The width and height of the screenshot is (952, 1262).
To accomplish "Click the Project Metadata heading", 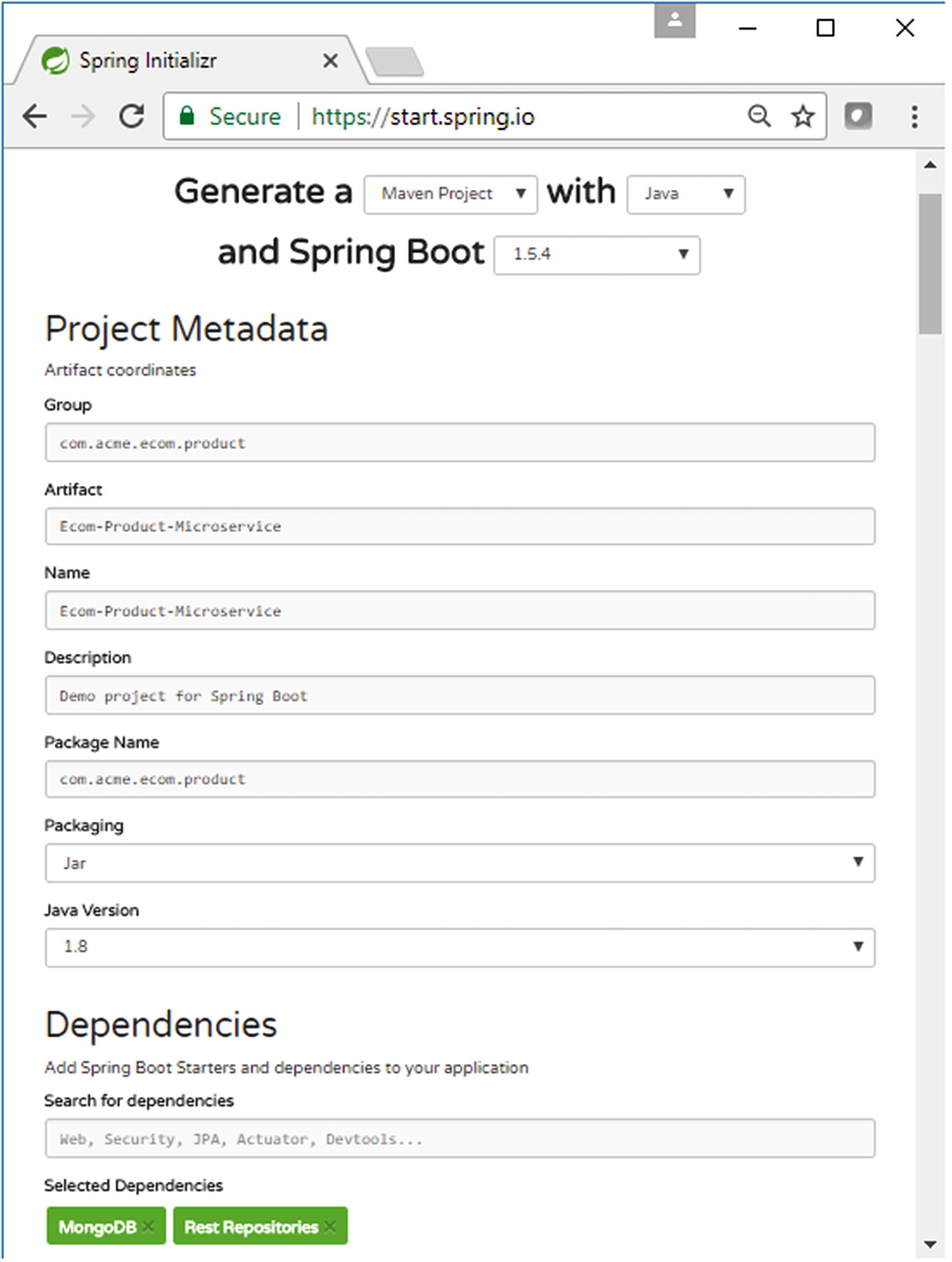I will pos(187,329).
